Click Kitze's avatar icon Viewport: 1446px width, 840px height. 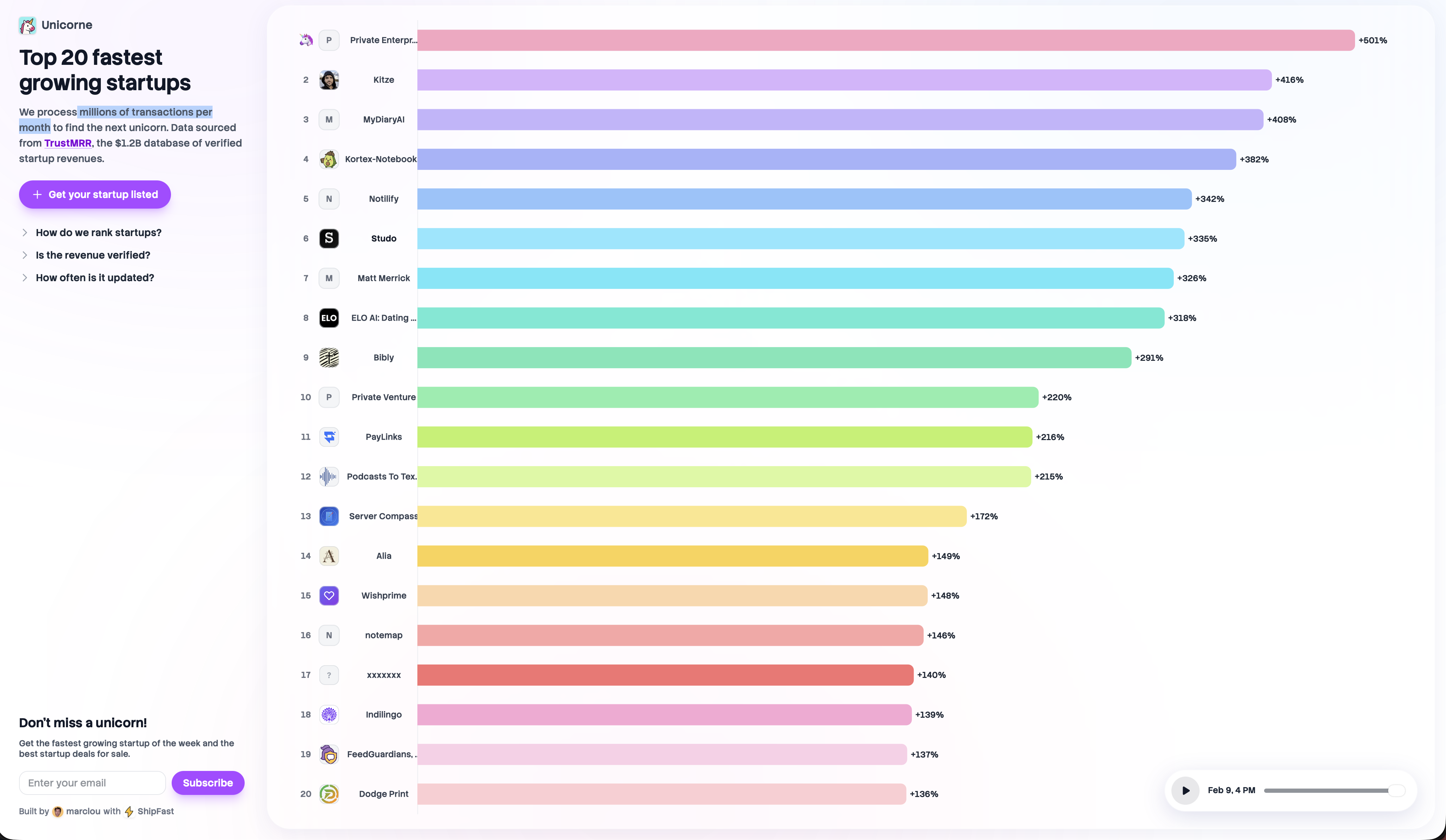[329, 80]
